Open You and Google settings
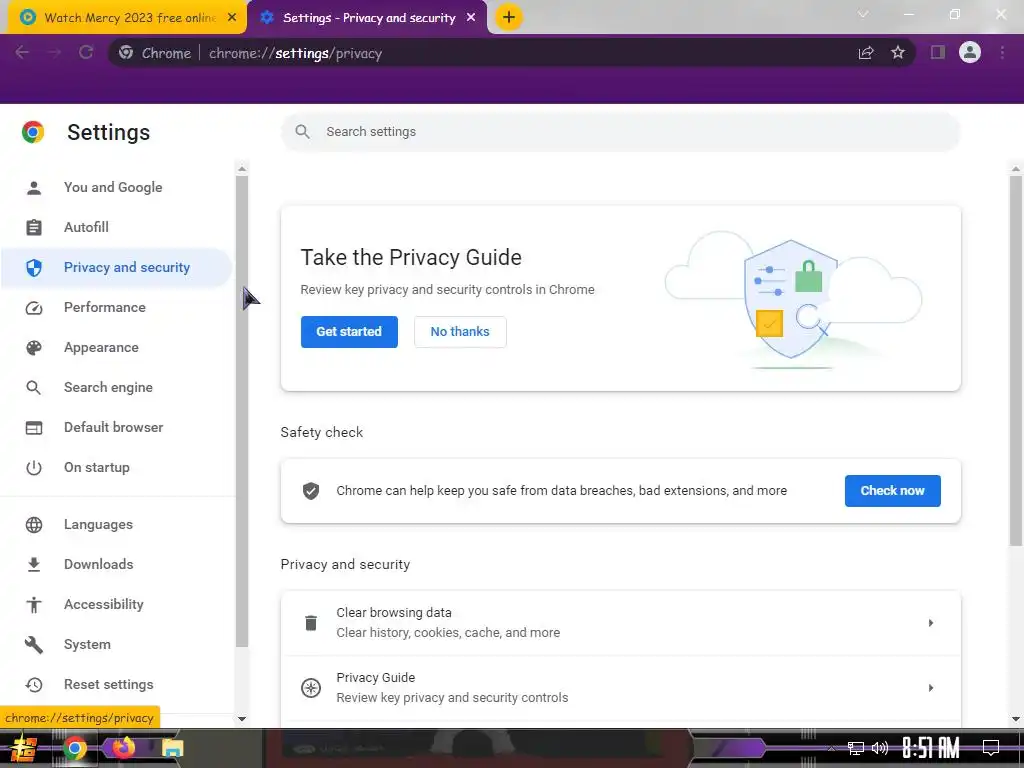This screenshot has height=768, width=1024. (x=116, y=187)
